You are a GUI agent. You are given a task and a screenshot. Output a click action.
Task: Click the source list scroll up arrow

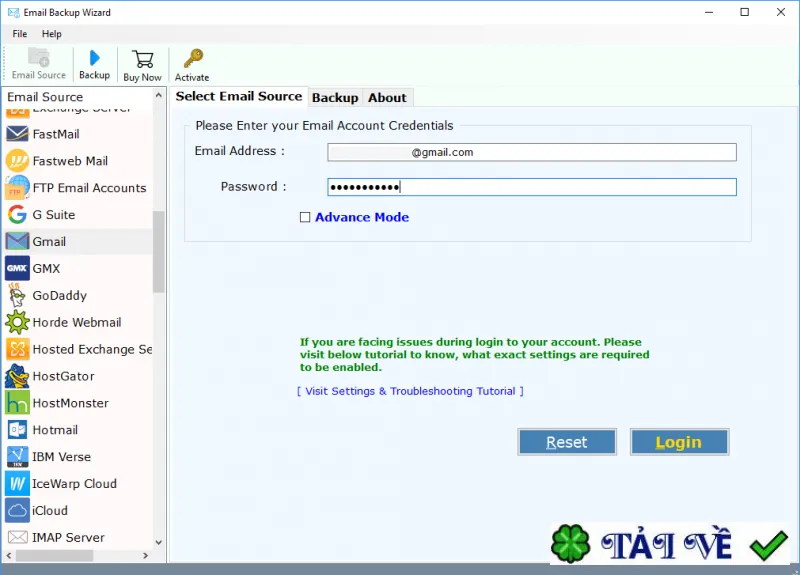pyautogui.click(x=159, y=95)
